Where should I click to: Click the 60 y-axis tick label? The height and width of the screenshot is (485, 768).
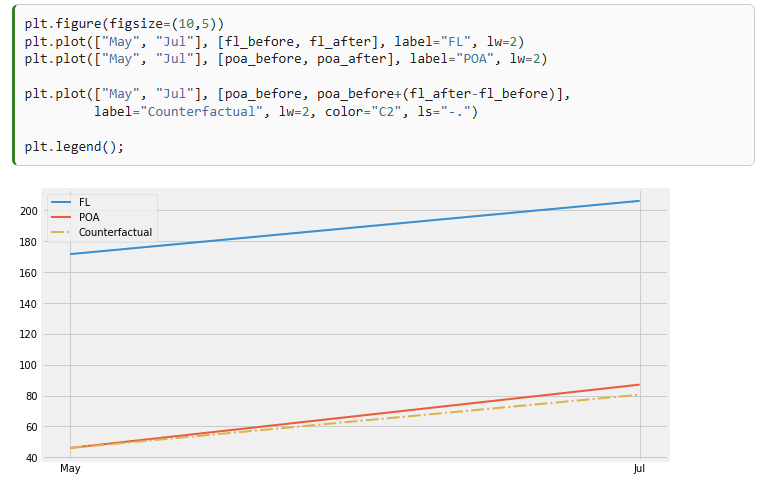click(31, 427)
